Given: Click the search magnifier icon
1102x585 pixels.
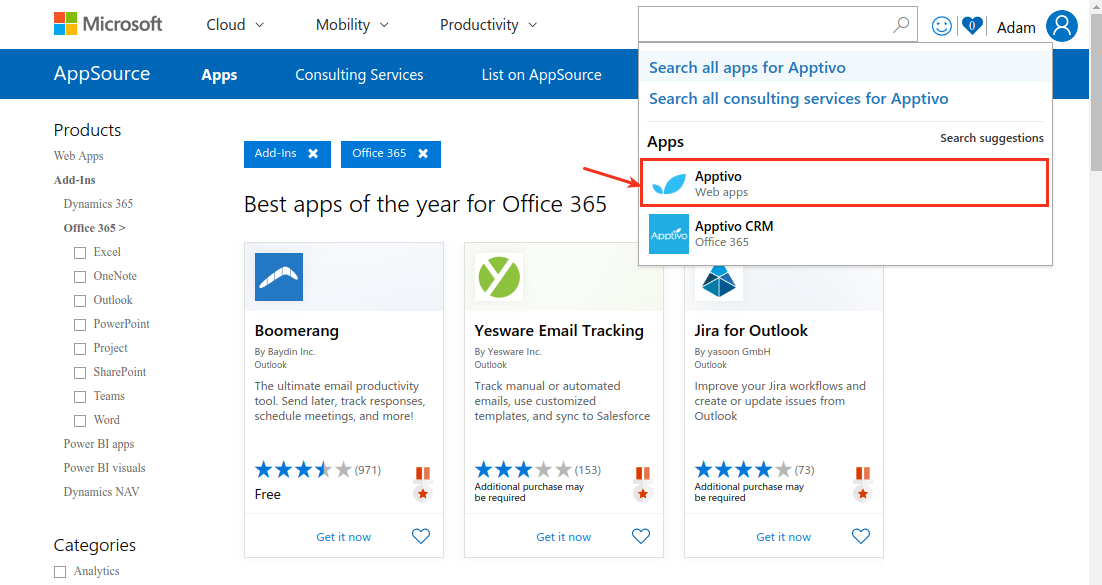Looking at the screenshot, I should pyautogui.click(x=900, y=25).
